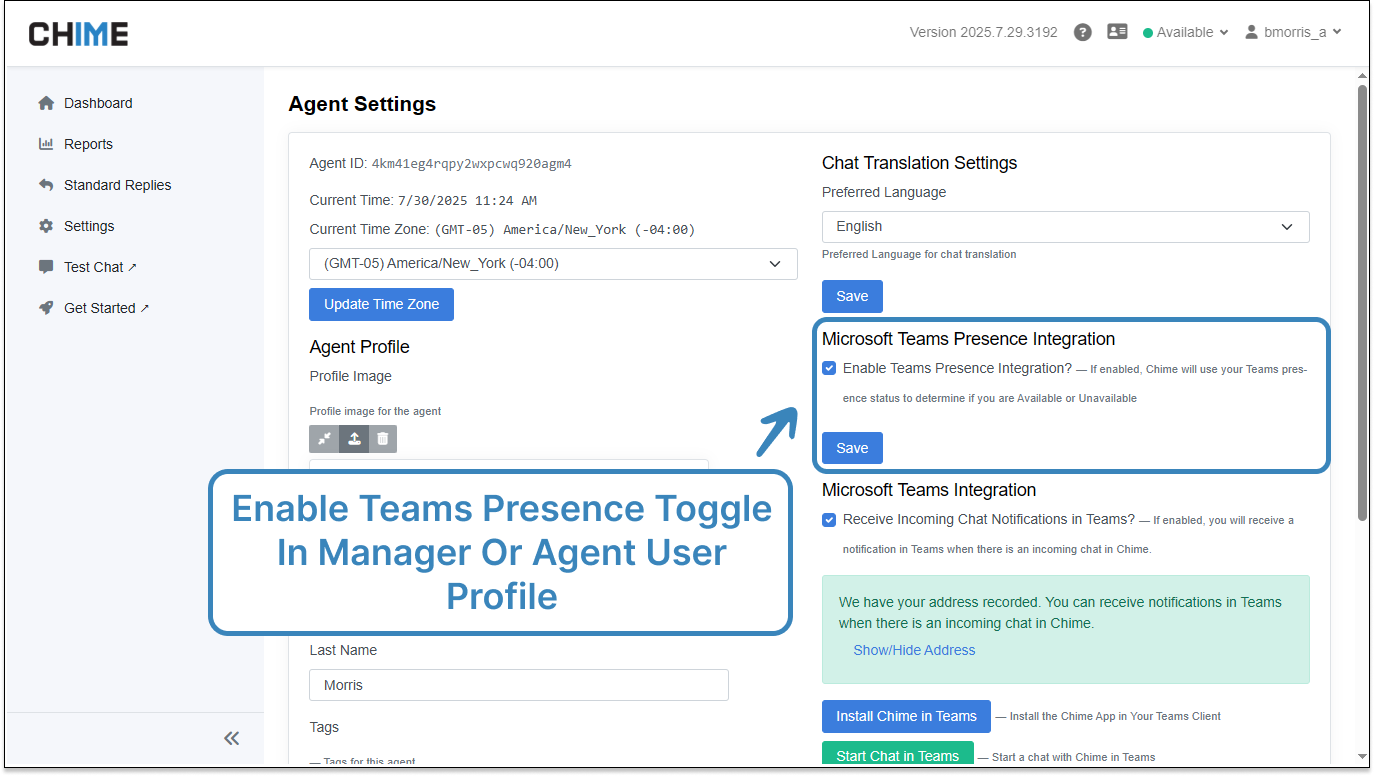Open the Available status dropdown

(1185, 32)
